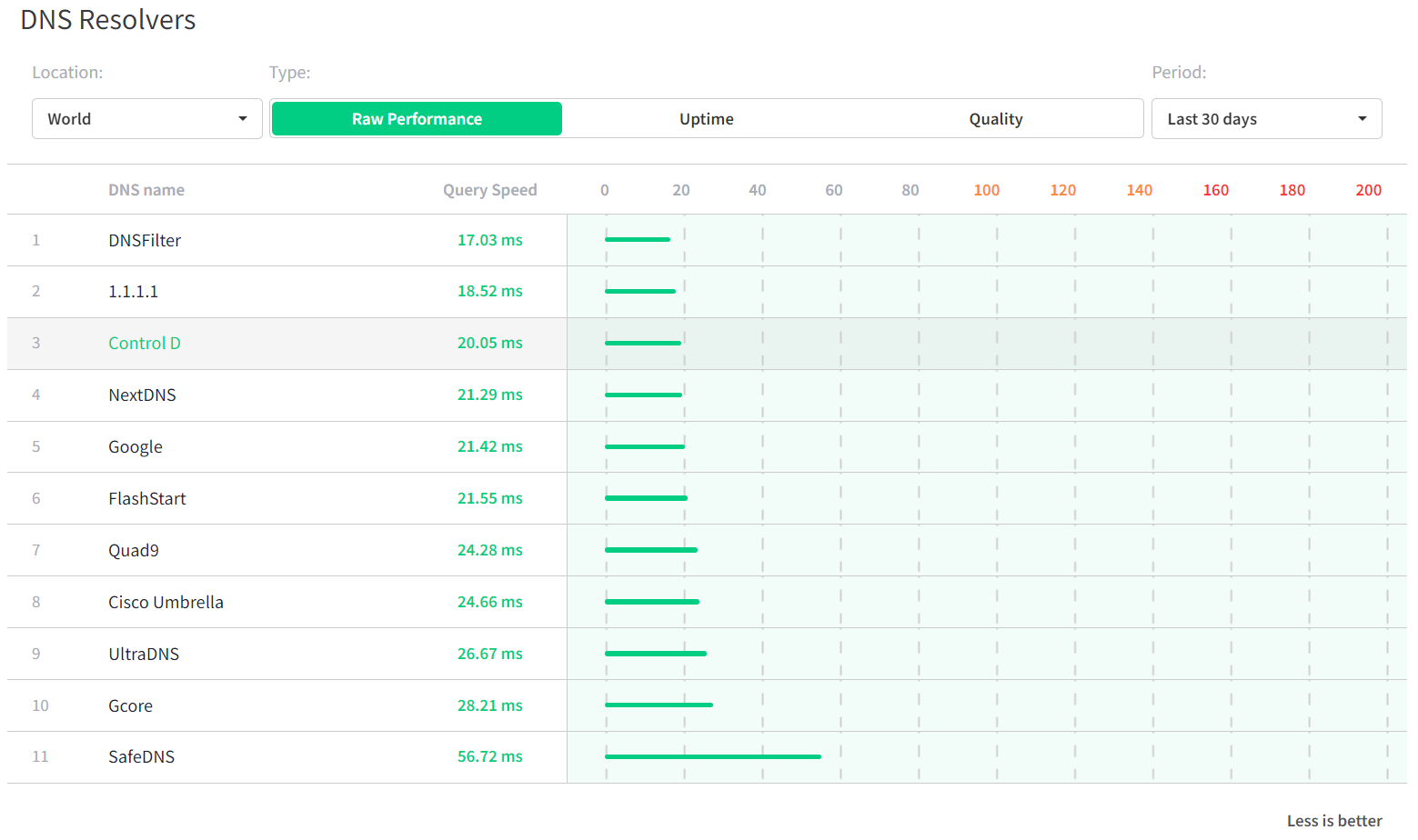Open the Location dropdown showing World

click(x=146, y=119)
